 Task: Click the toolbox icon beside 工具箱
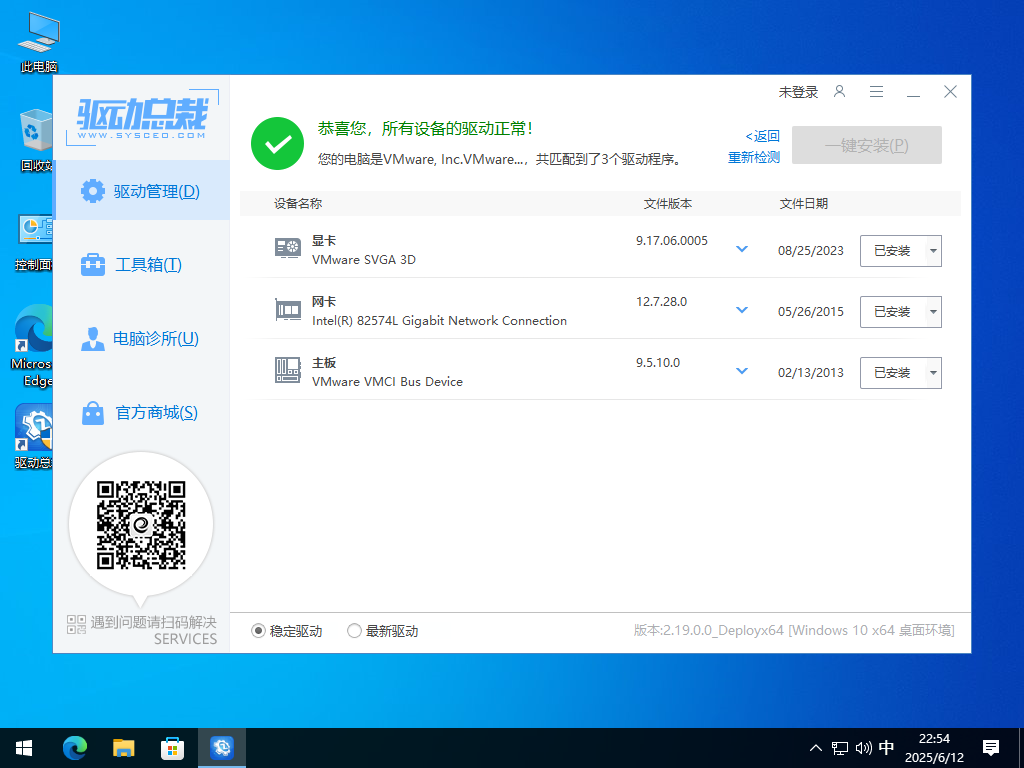(x=92, y=264)
